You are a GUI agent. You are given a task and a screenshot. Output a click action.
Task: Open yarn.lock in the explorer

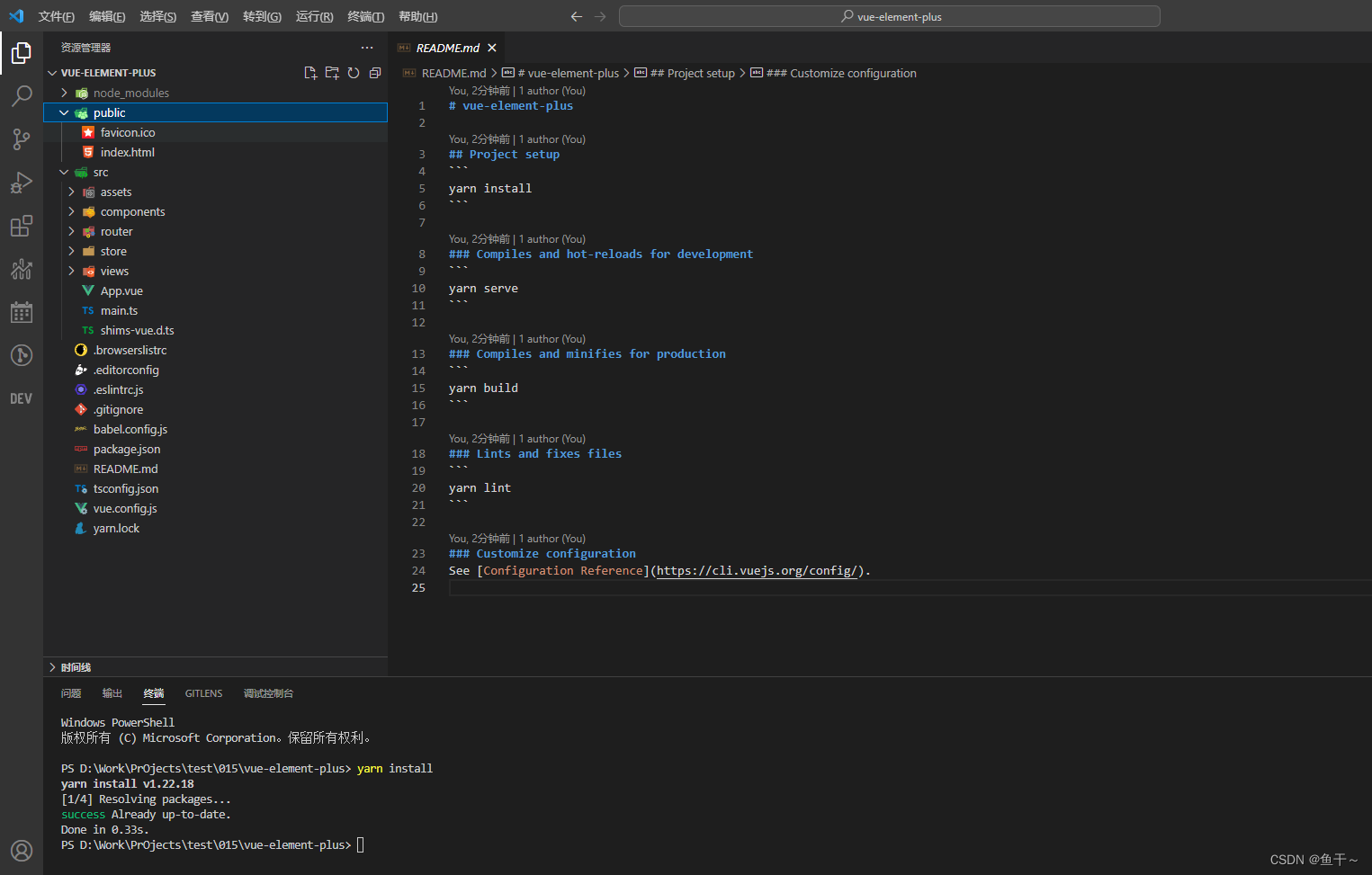116,528
